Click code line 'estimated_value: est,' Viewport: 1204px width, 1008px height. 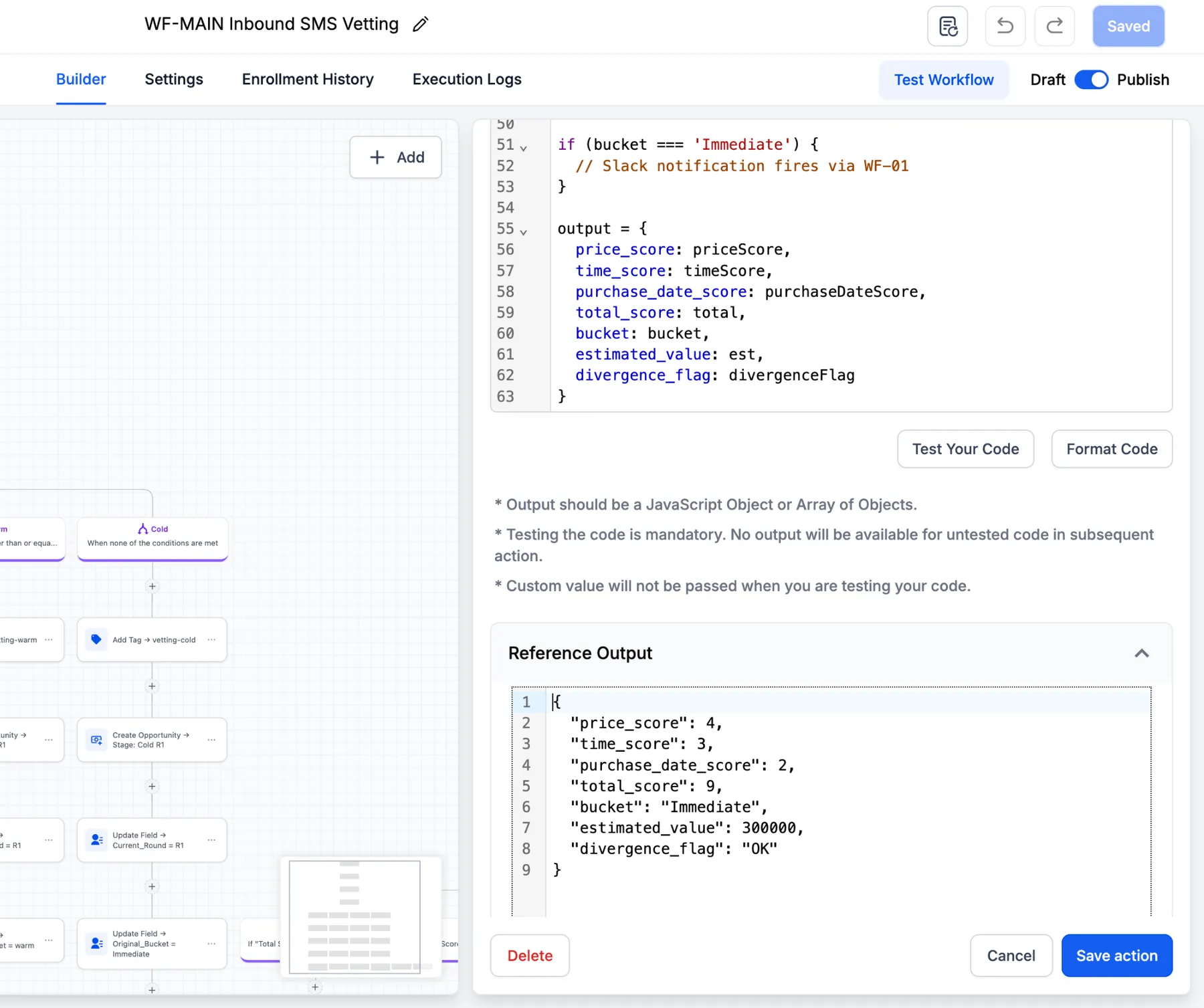670,355
